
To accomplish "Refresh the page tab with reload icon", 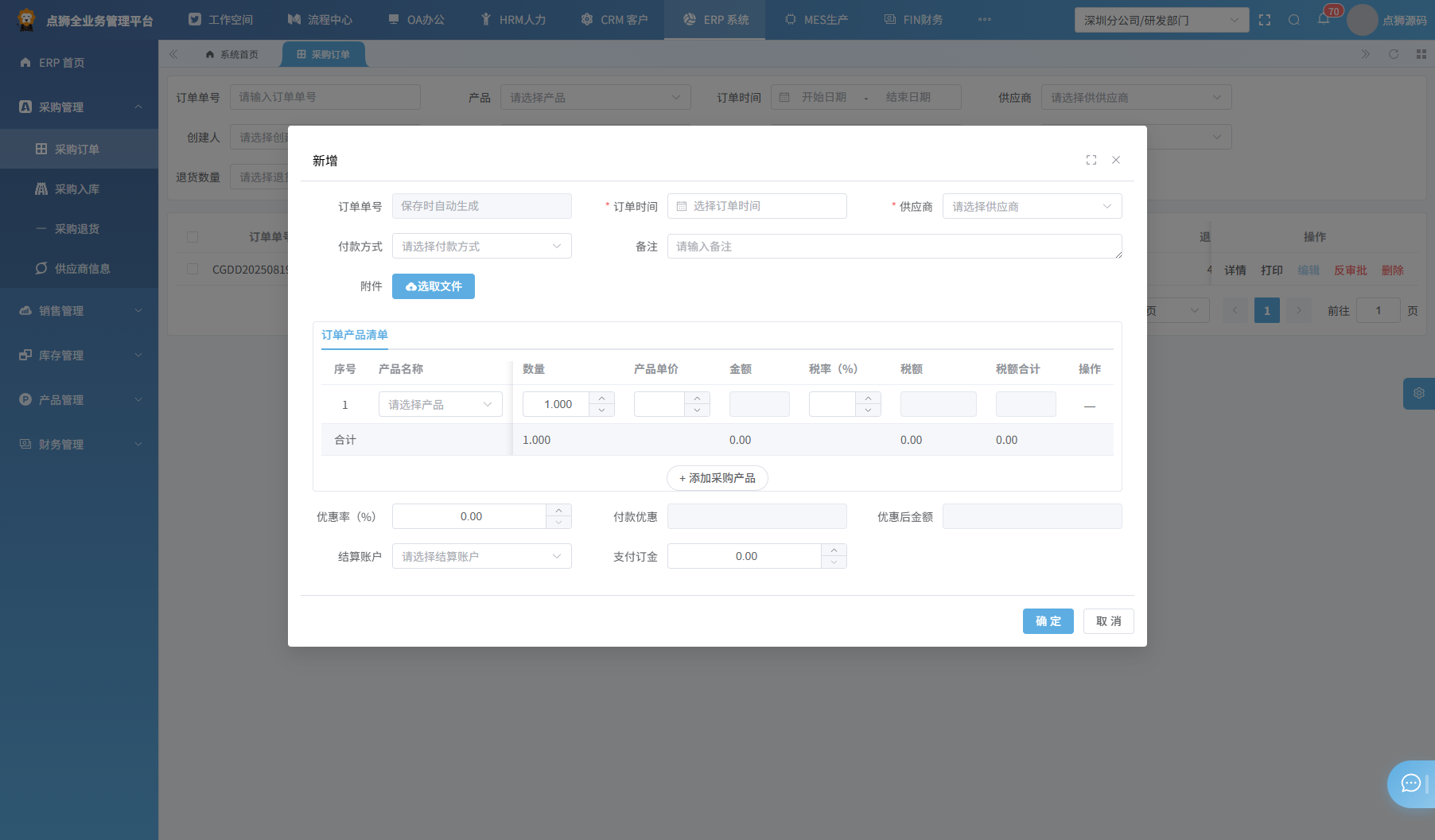I will click(x=1394, y=54).
